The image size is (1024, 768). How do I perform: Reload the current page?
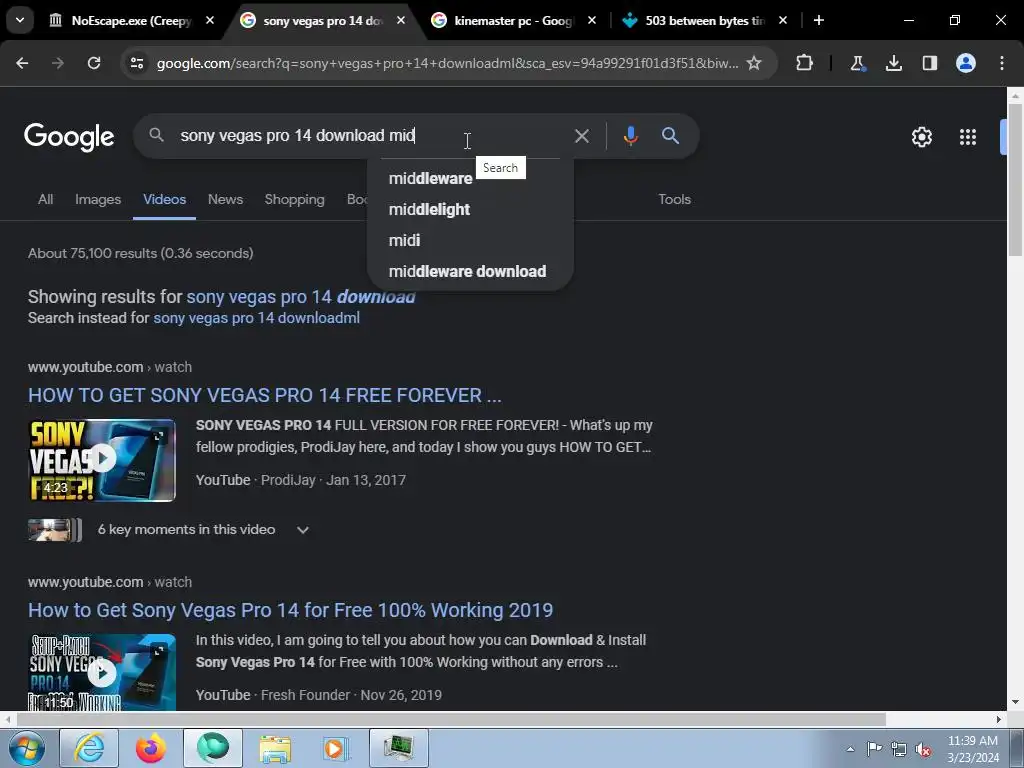click(x=94, y=63)
